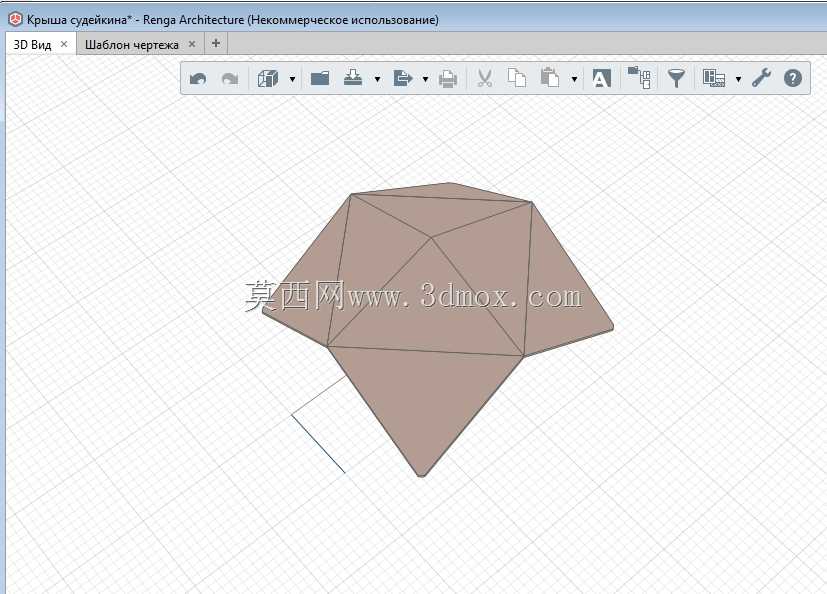Copy the selected object
The height and width of the screenshot is (594, 827).
516,78
